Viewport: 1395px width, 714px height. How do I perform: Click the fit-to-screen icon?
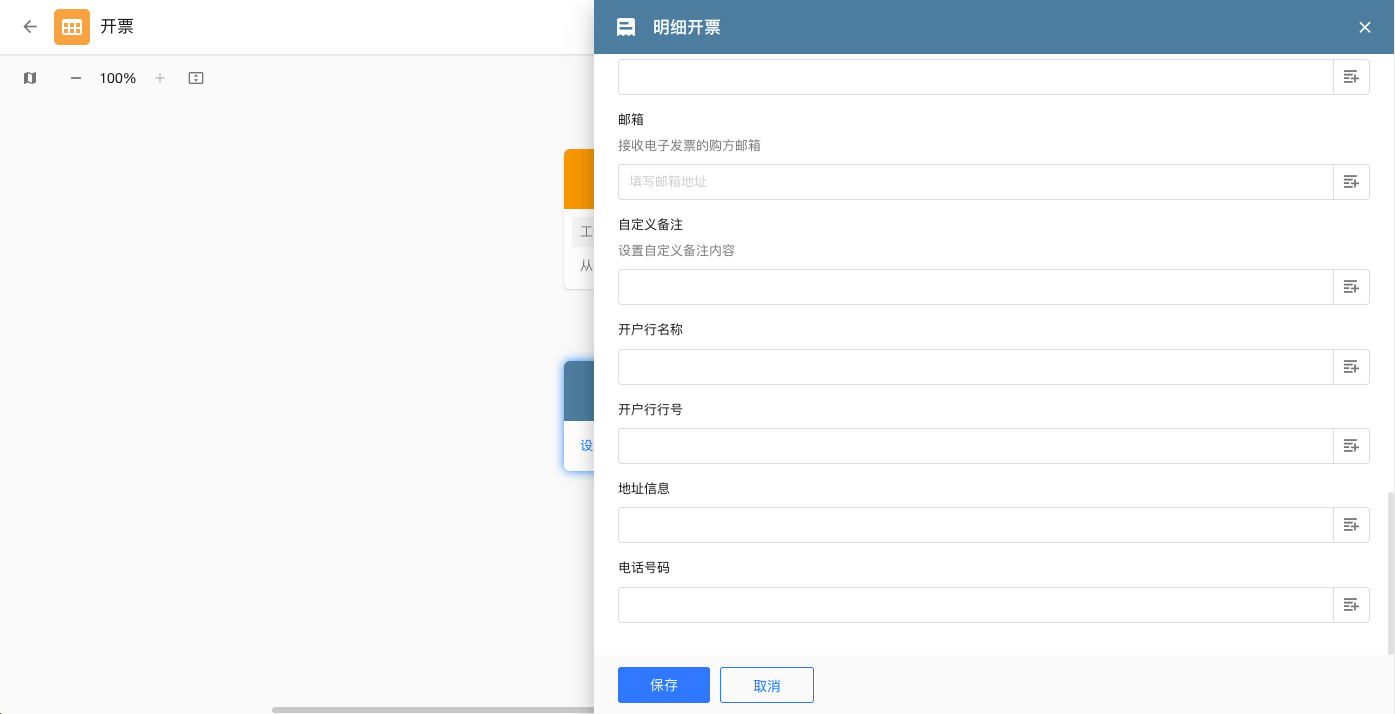coord(196,78)
